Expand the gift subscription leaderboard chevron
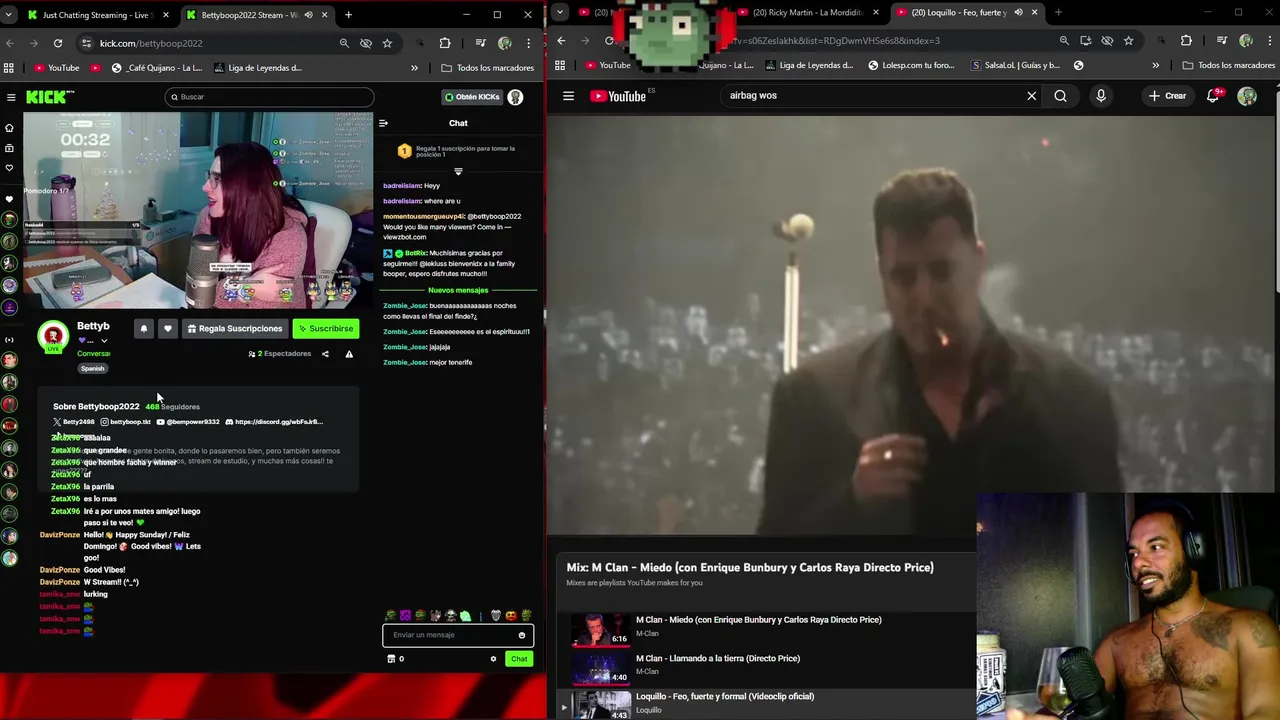 pos(458,172)
